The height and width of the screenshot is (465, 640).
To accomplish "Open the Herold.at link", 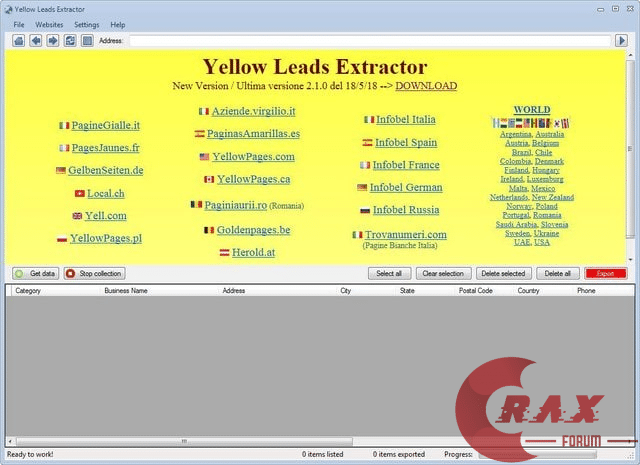I will tap(253, 252).
